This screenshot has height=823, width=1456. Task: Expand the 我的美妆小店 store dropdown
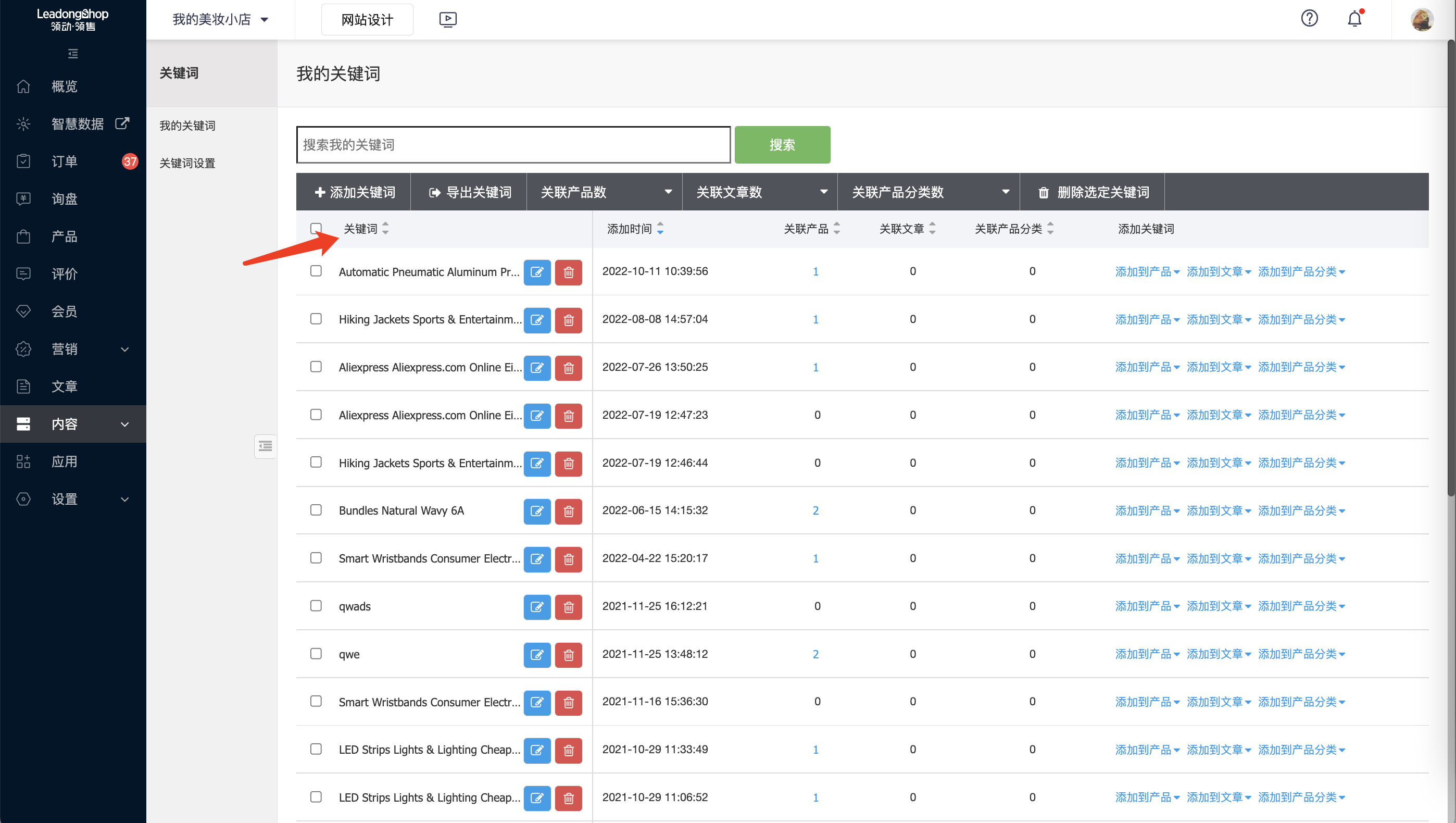(220, 20)
